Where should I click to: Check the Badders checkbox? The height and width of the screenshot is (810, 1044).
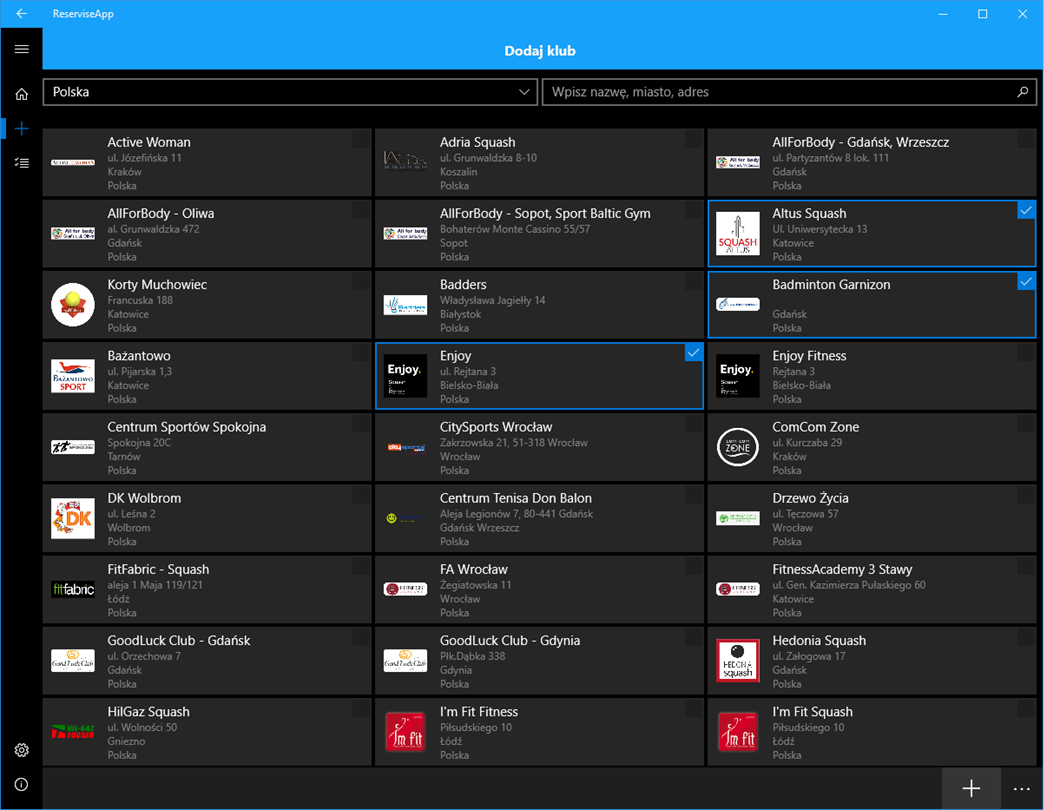coord(693,282)
